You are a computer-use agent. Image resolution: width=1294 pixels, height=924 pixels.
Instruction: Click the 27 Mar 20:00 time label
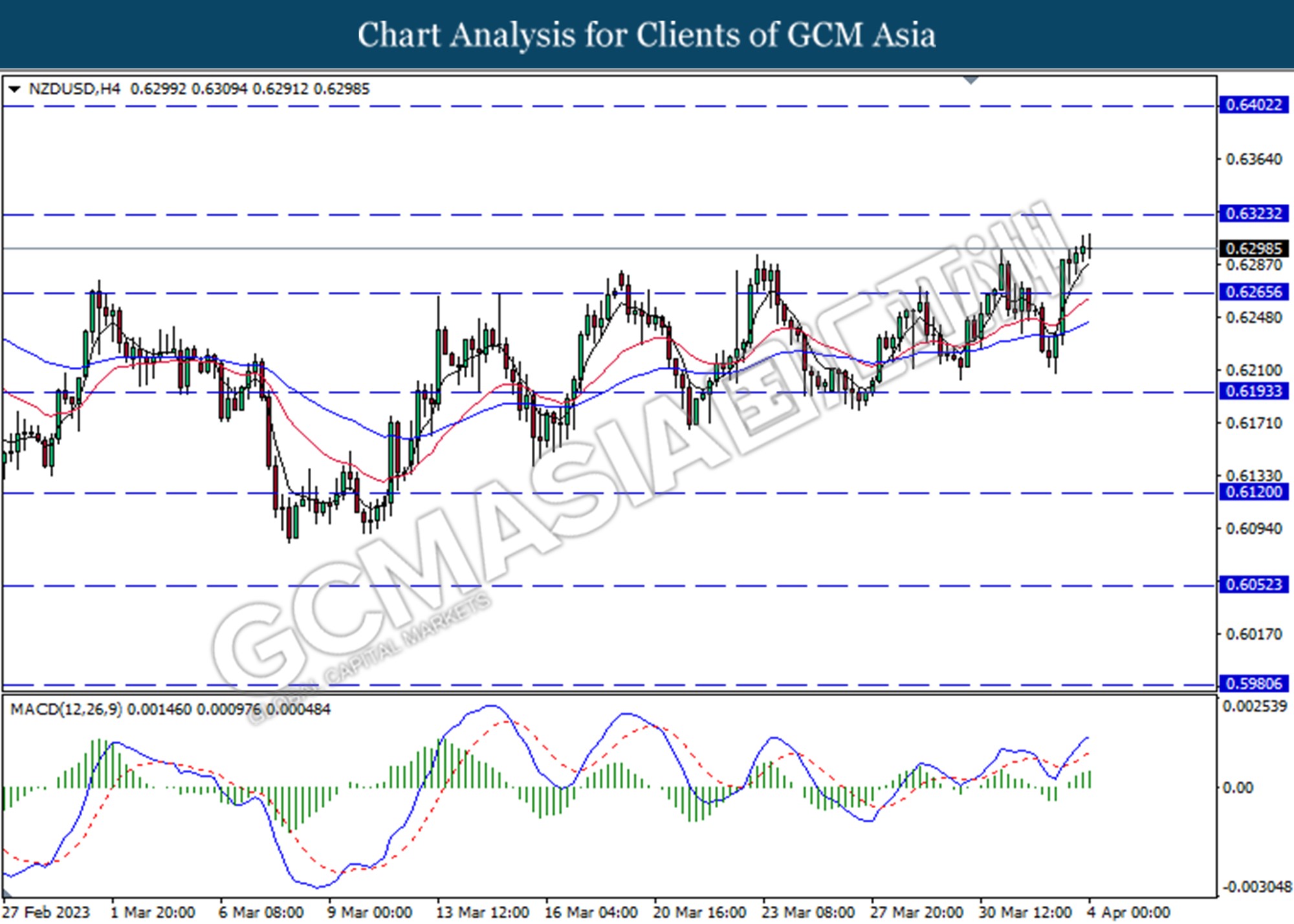pyautogui.click(x=917, y=912)
